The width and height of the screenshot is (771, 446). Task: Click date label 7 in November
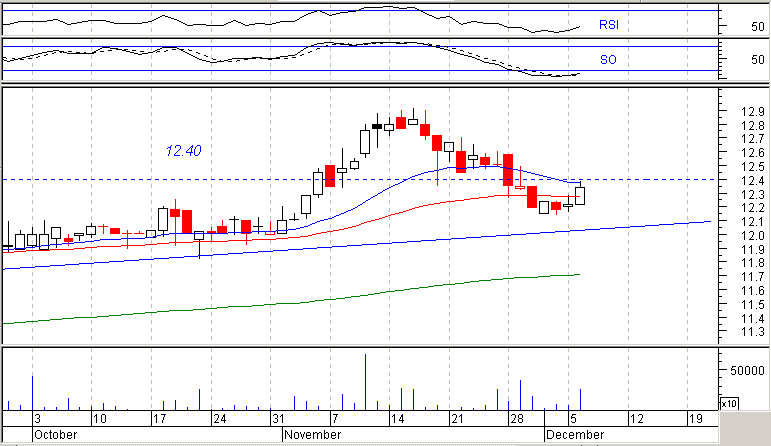(x=335, y=419)
